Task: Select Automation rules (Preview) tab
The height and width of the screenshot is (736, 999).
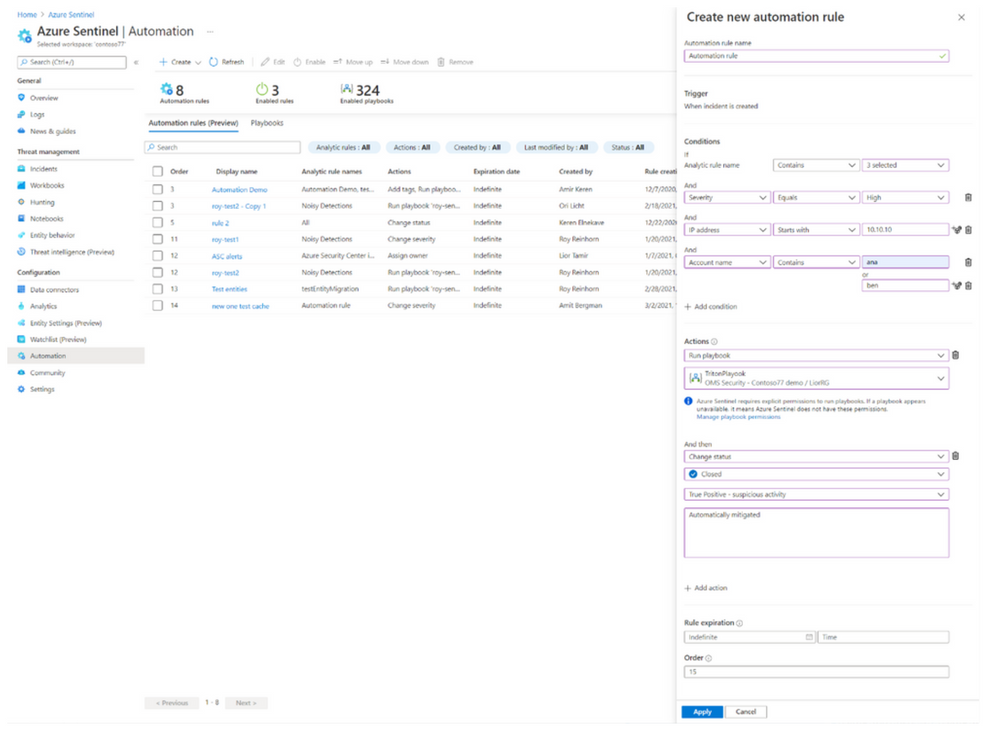Action: [193, 123]
